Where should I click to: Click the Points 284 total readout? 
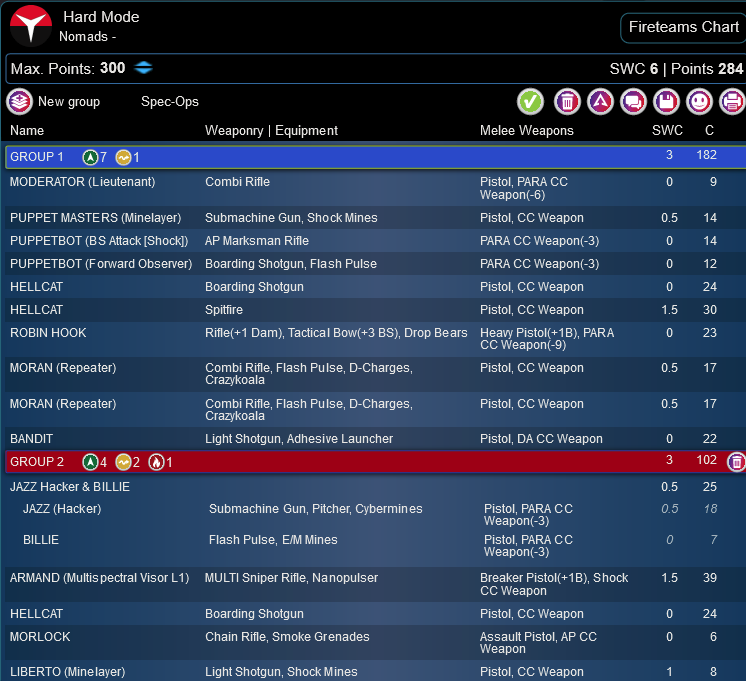(707, 69)
